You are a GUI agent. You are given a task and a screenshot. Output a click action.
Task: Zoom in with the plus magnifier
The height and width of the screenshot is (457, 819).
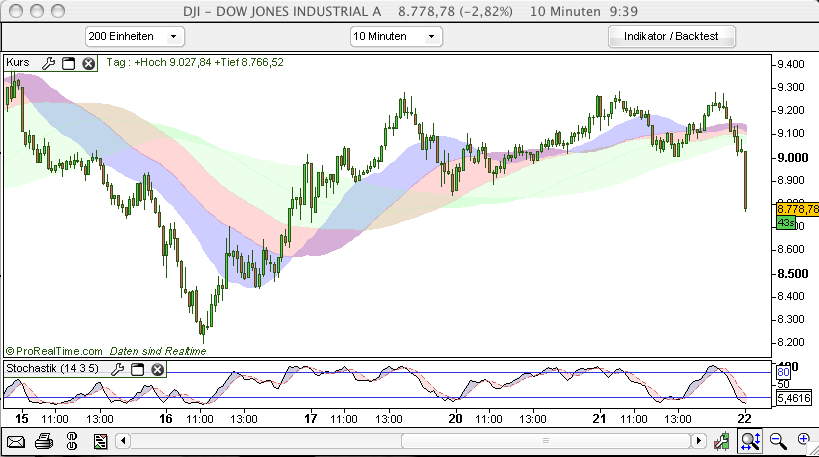pos(803,440)
